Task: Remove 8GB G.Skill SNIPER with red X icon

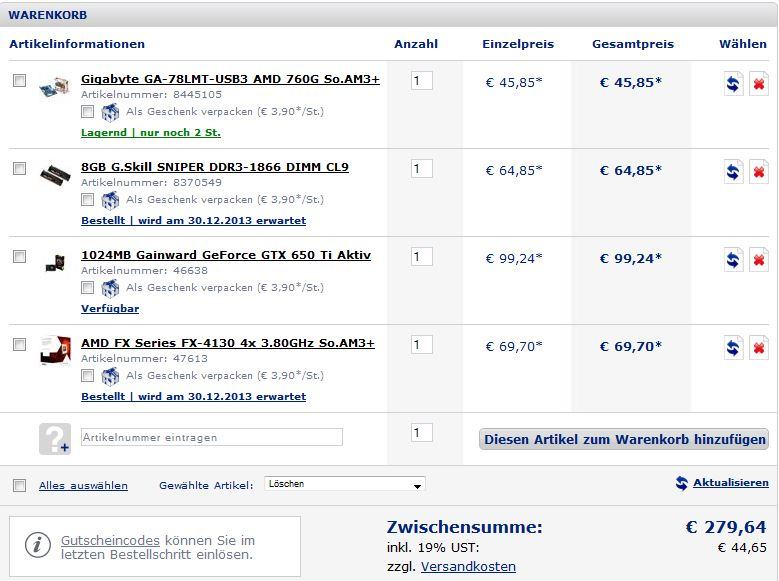Action: [759, 172]
